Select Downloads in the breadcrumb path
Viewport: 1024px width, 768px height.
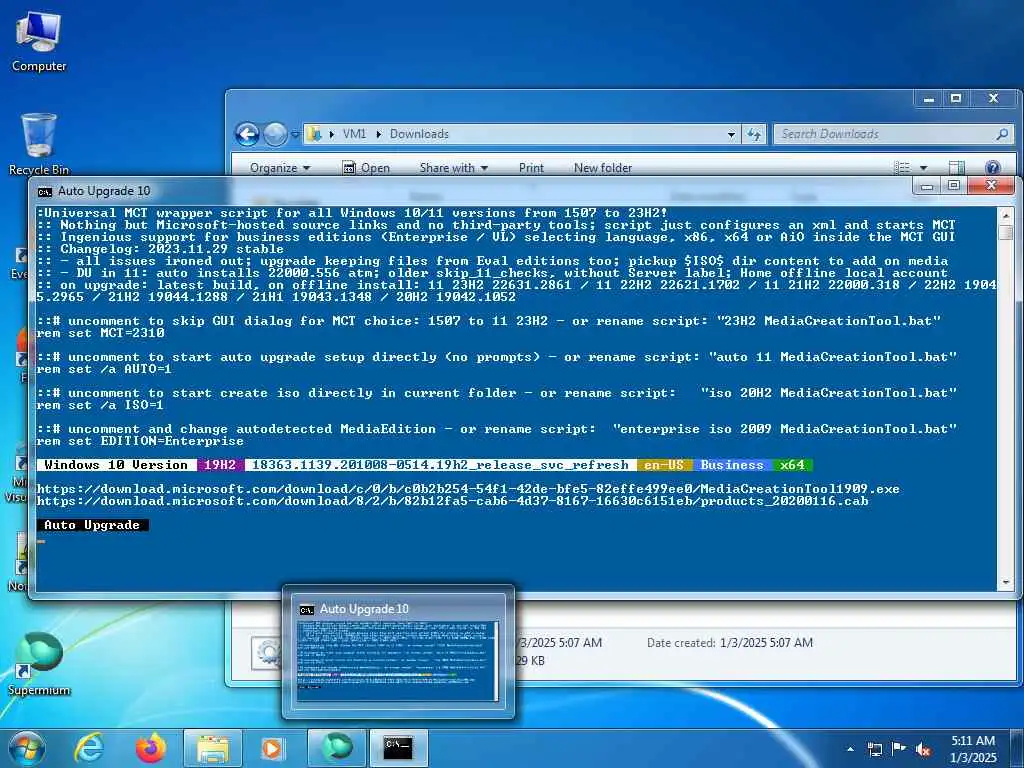(419, 134)
